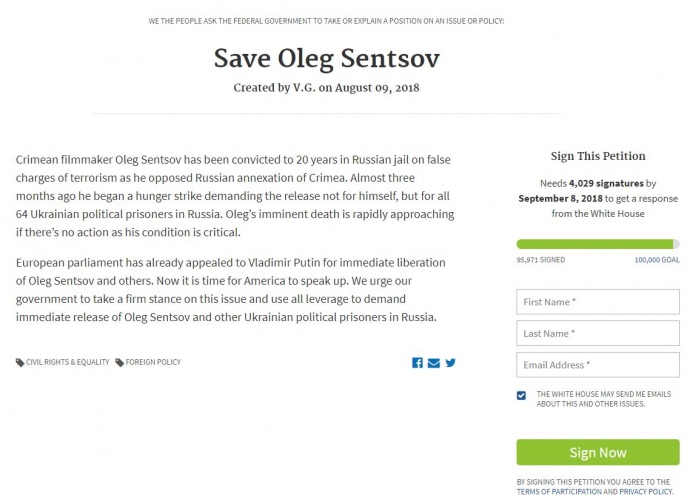Click into the Last Name field

598,333
